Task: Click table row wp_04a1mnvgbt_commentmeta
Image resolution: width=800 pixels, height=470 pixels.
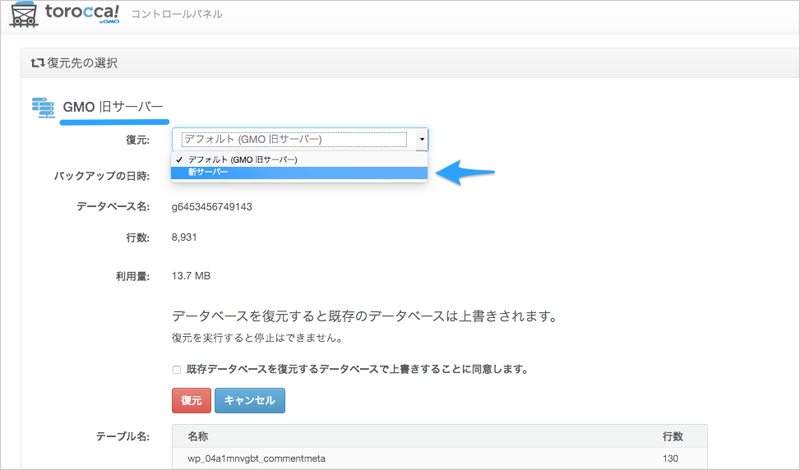Action: pyautogui.click(x=440, y=459)
